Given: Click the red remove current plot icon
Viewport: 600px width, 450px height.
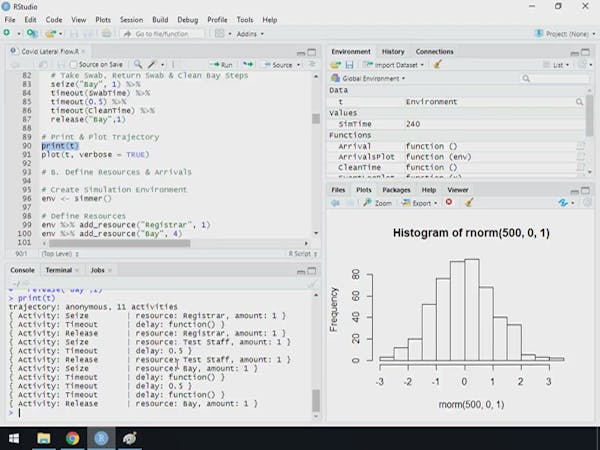Looking at the screenshot, I should (x=449, y=202).
